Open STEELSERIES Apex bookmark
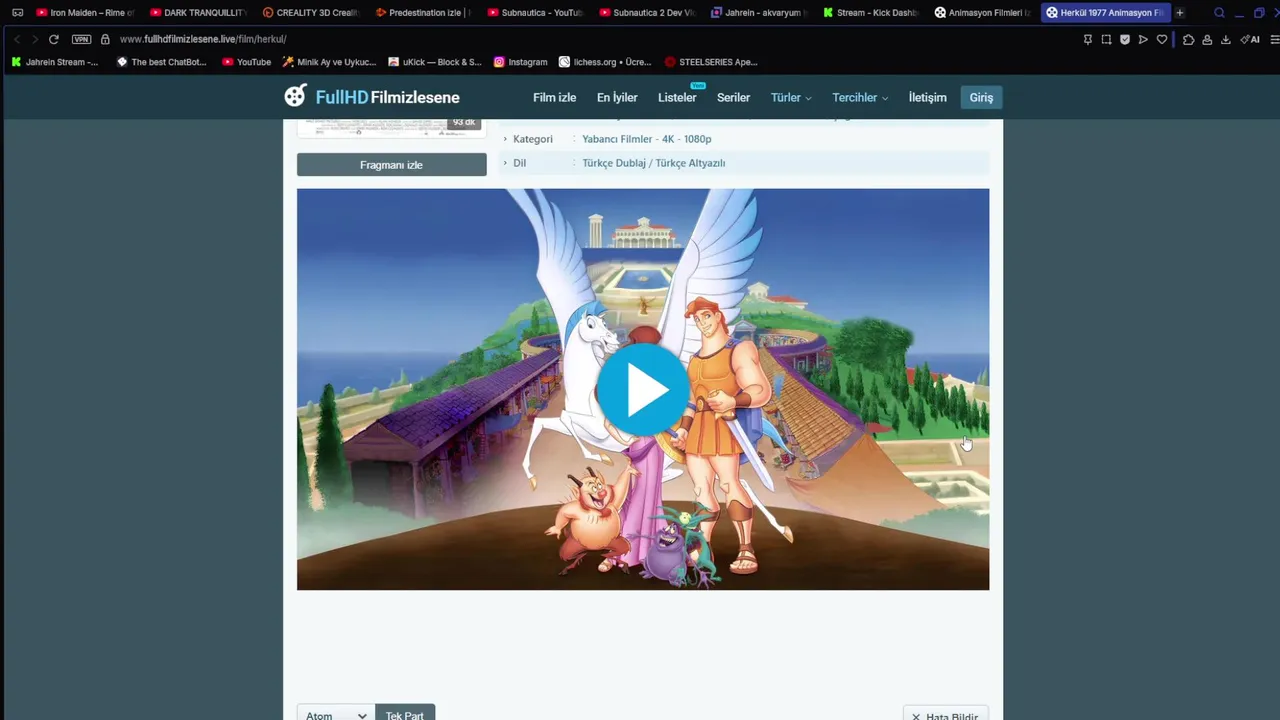 [711, 62]
